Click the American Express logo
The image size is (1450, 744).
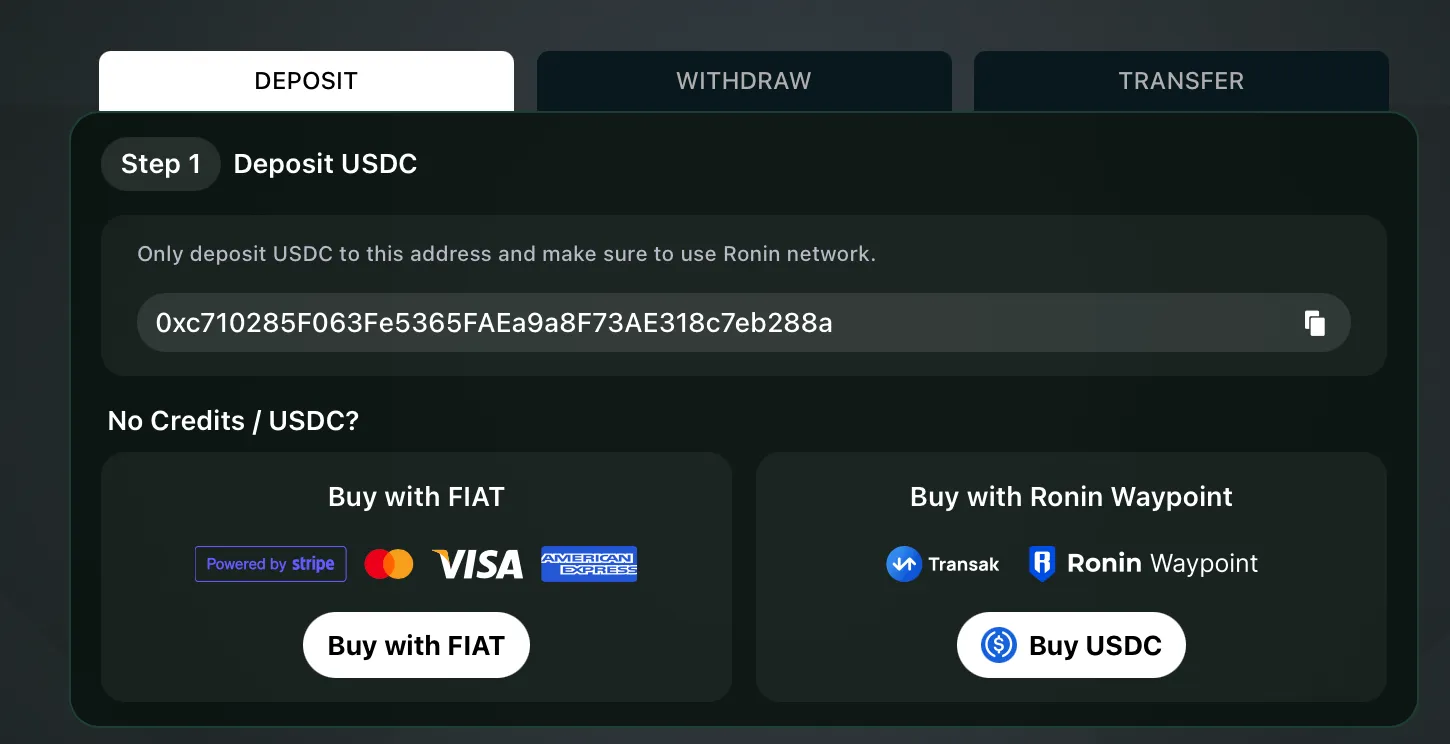(589, 564)
